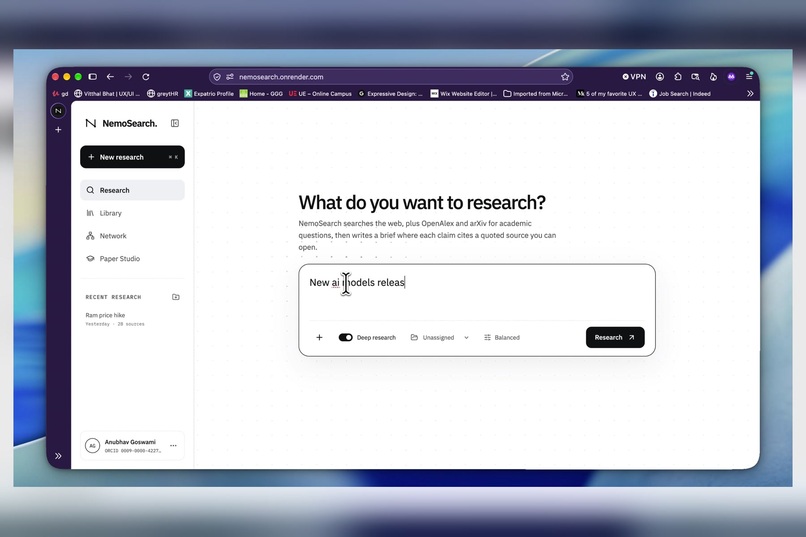Open the browser profile account icon
This screenshot has height=537, width=806.
[660, 77]
